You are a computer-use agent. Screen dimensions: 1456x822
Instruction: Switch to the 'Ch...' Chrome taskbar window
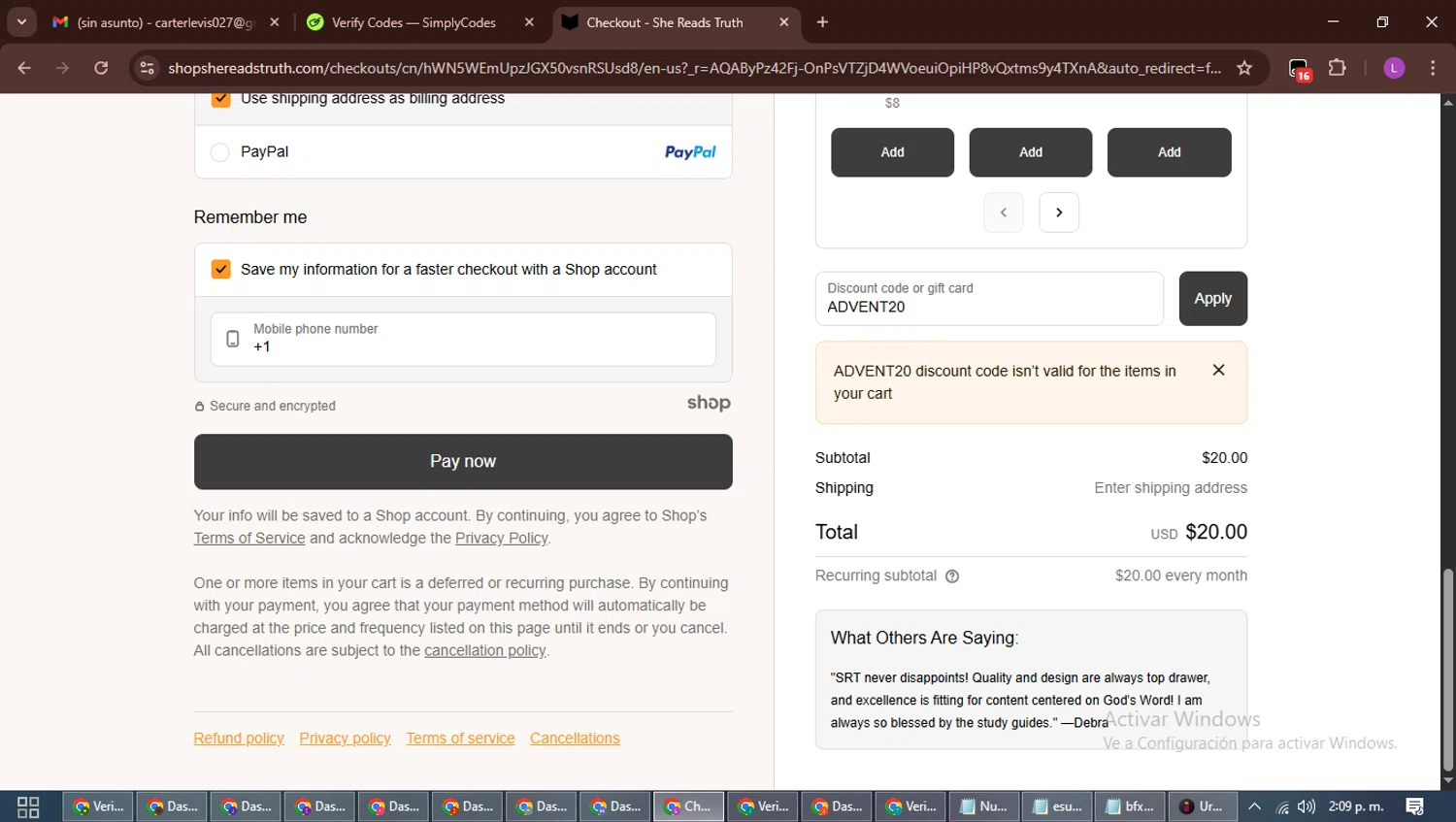click(x=688, y=806)
